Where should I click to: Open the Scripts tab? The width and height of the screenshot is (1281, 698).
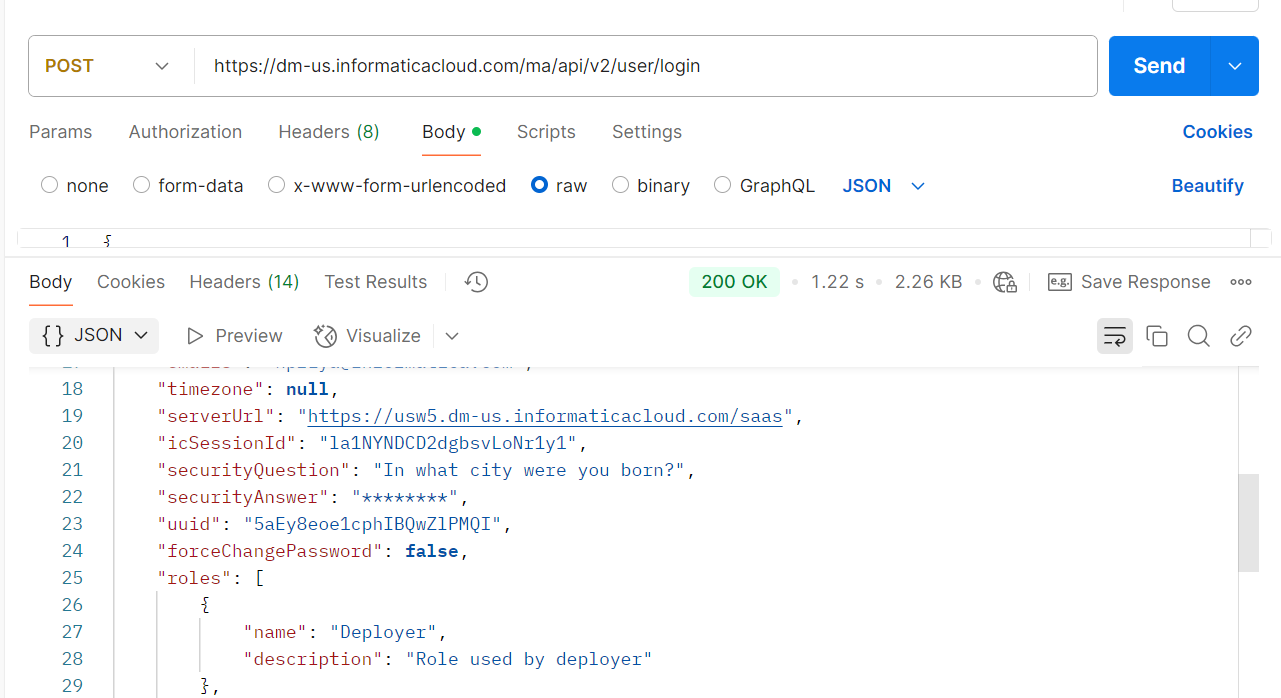tap(546, 132)
